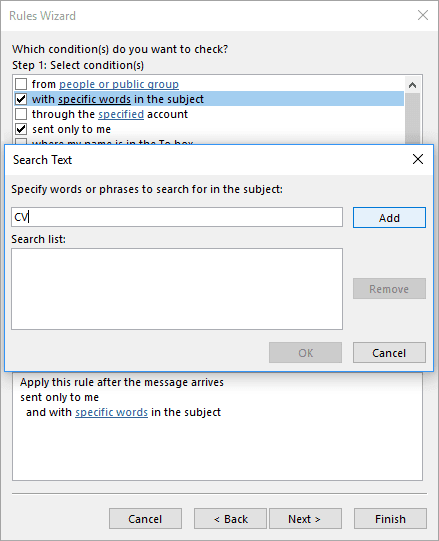Click inside the empty Search list box

click(177, 289)
